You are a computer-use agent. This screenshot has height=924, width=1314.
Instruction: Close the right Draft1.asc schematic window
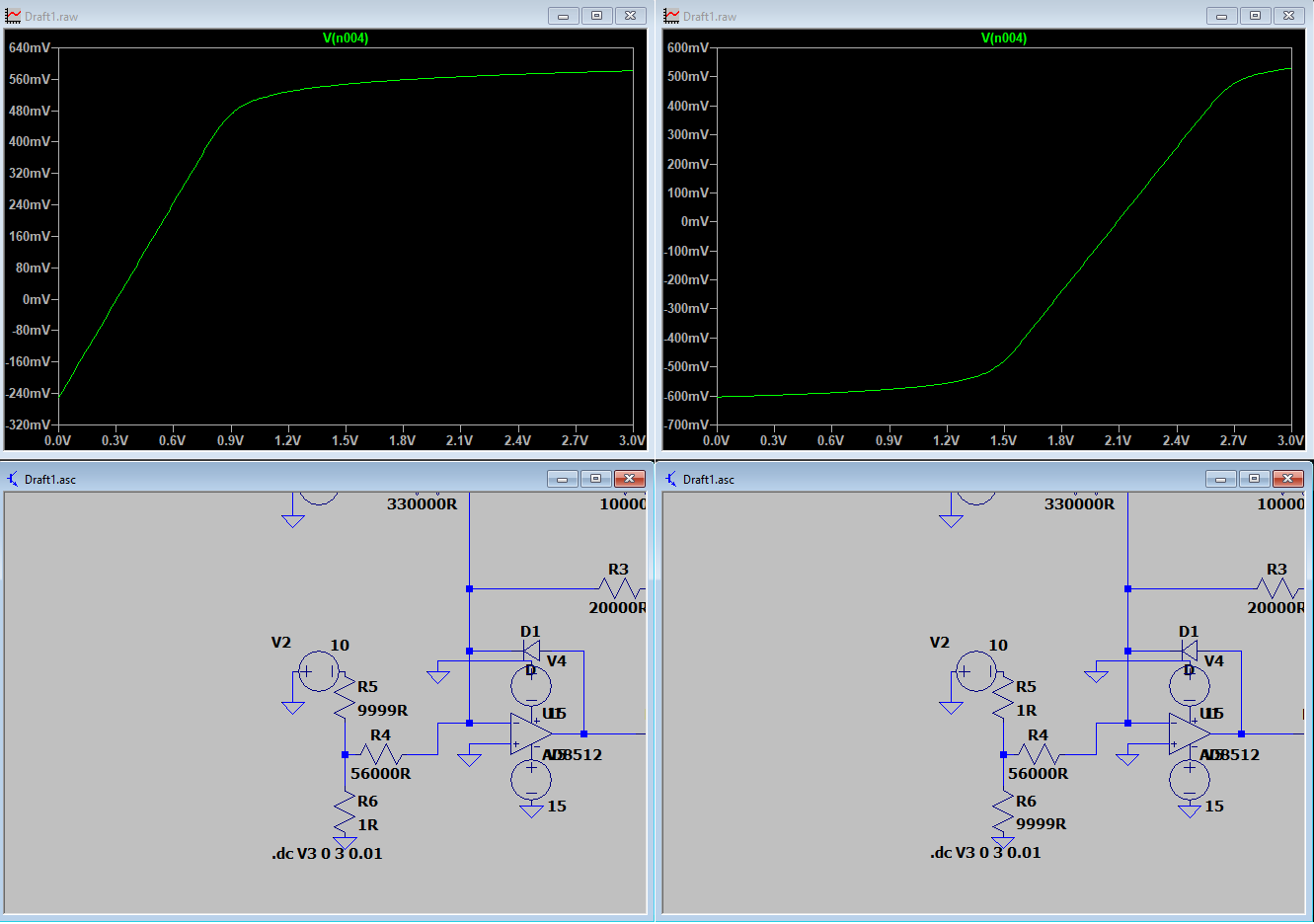[x=1287, y=479]
